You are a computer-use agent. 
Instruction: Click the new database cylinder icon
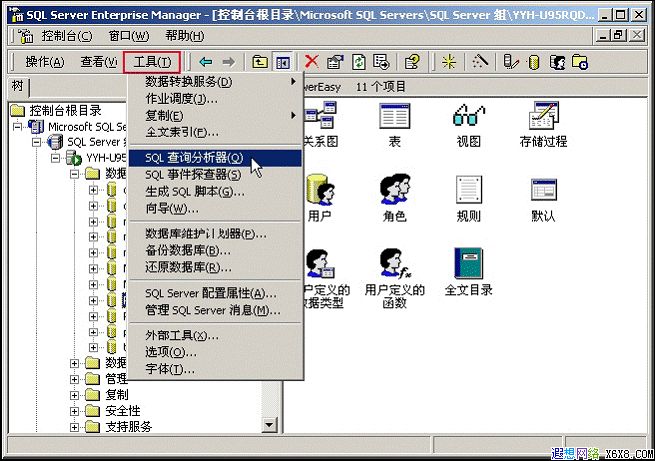(x=533, y=62)
